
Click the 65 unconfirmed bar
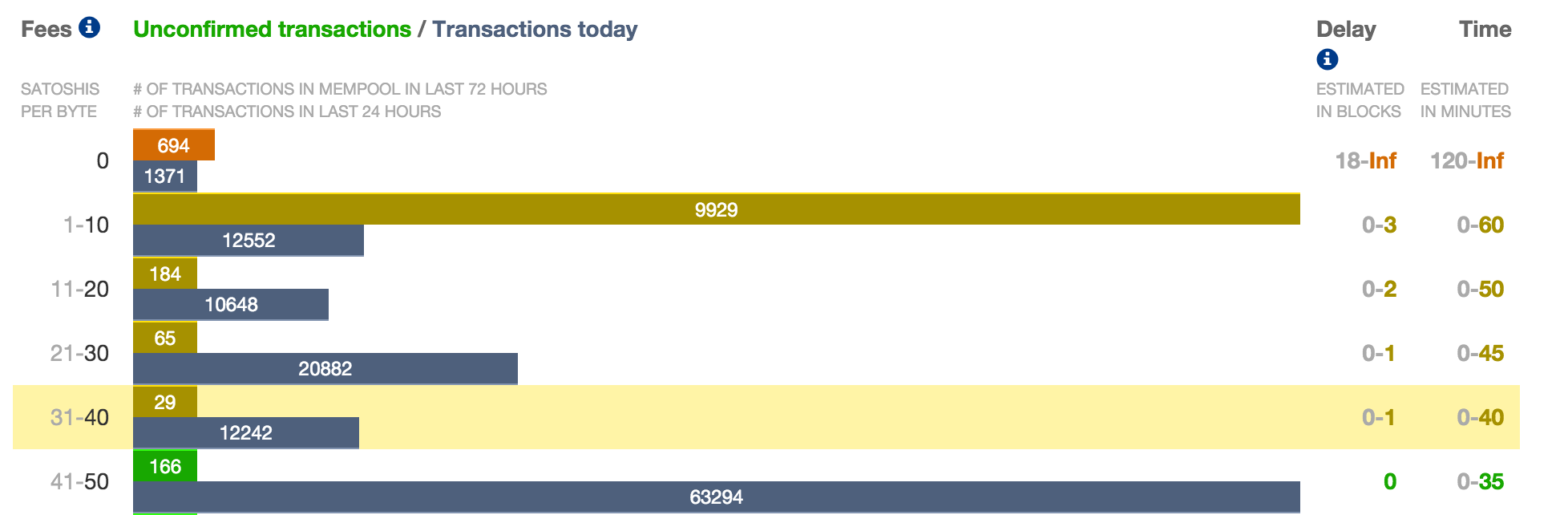click(164, 338)
